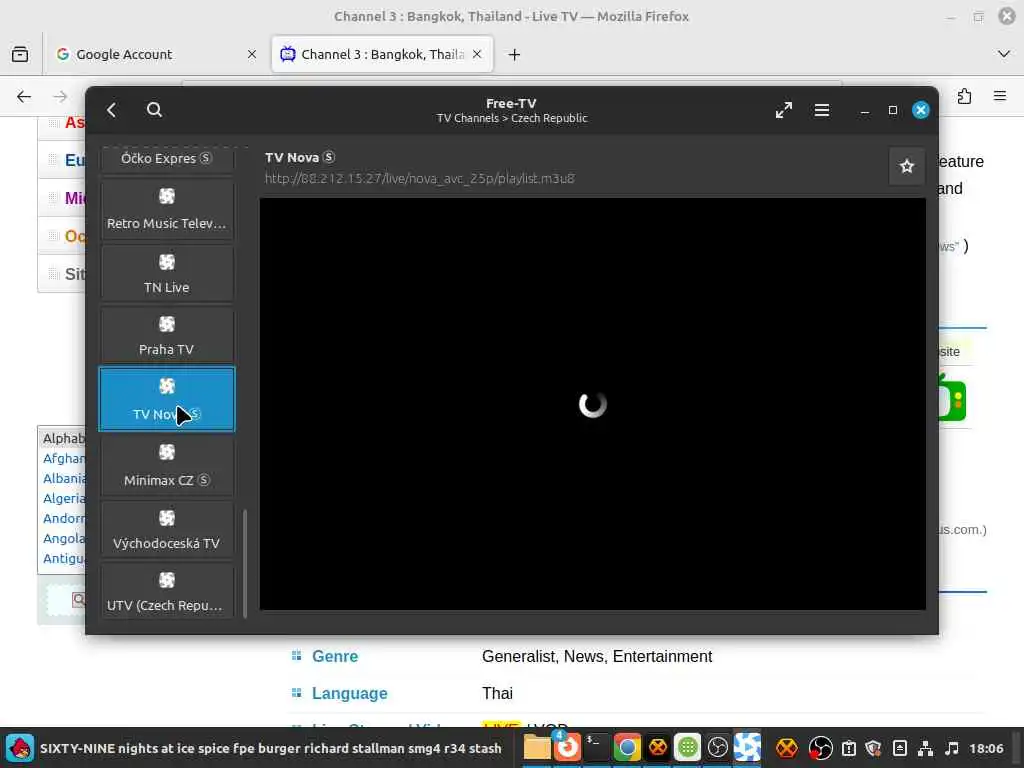Image resolution: width=1024 pixels, height=768 pixels.
Task: Open the removable media eject tray icon
Action: tap(899, 748)
